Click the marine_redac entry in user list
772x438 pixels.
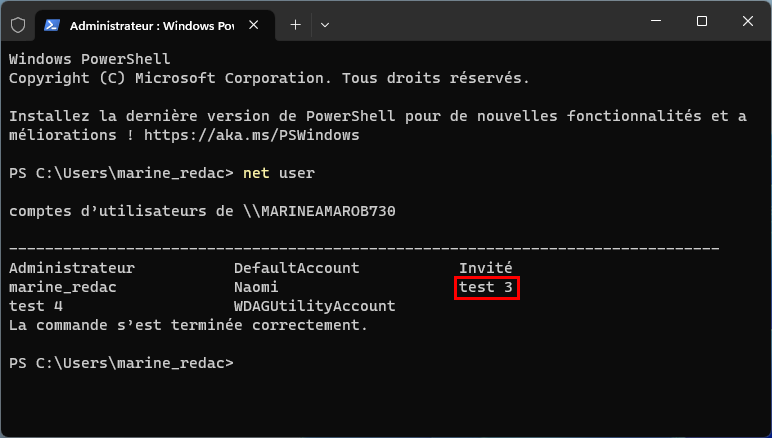pyautogui.click(x=63, y=287)
